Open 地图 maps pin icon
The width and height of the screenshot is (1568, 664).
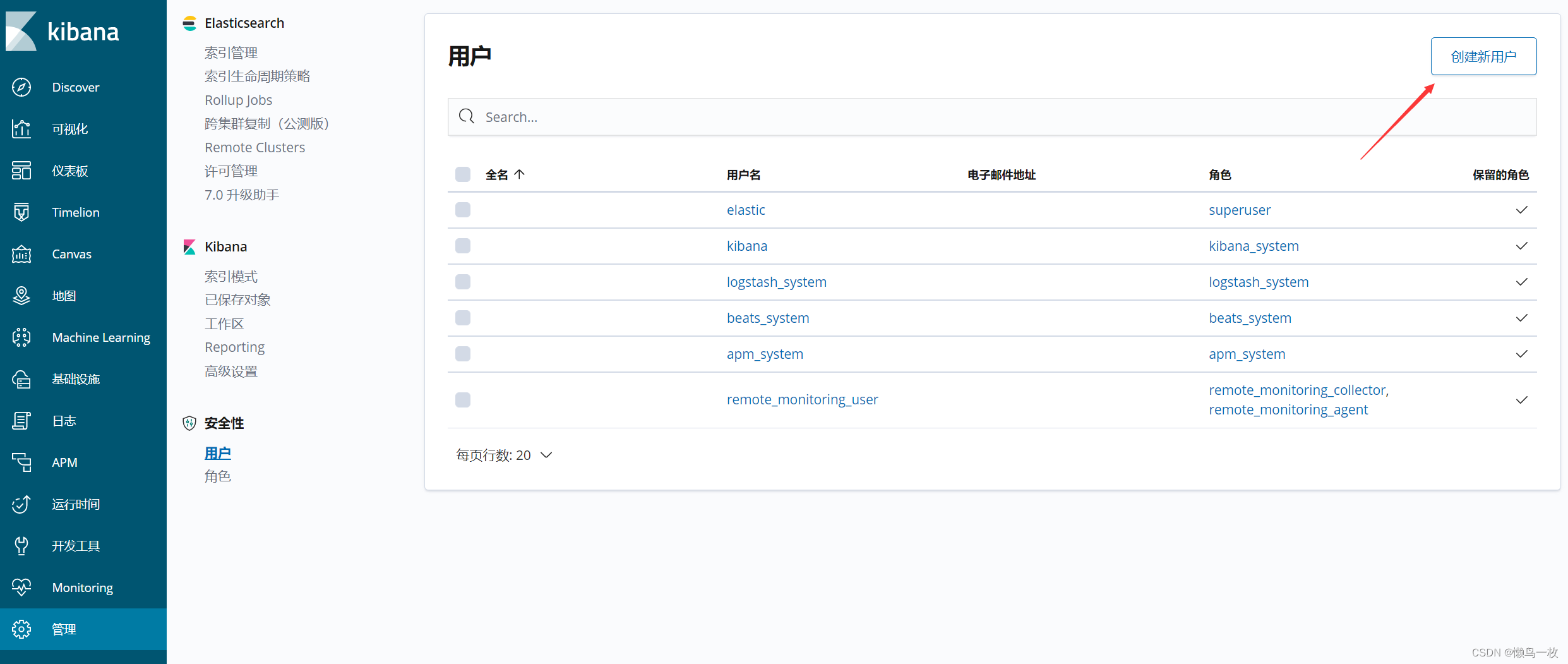21,296
